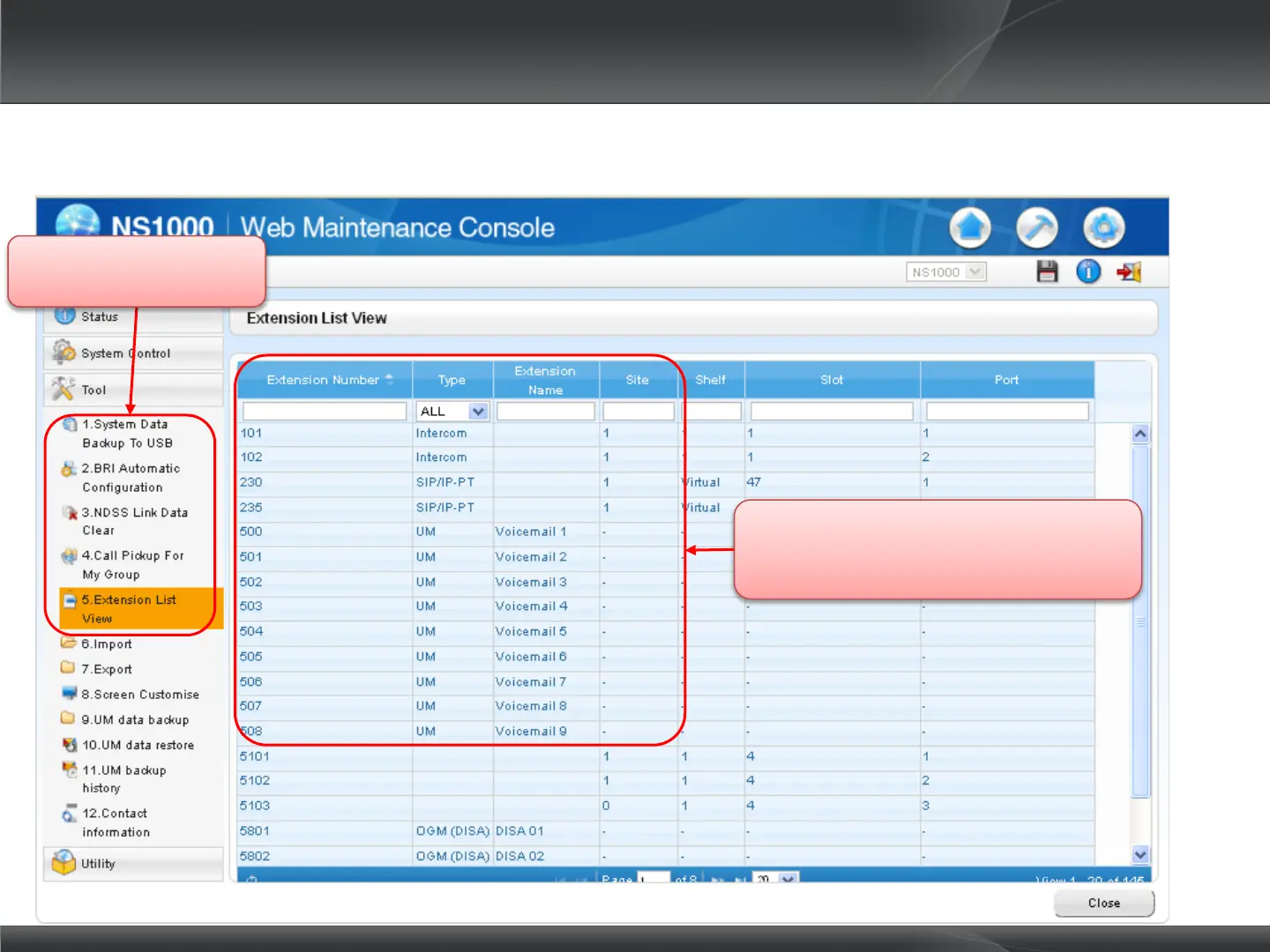Image resolution: width=1270 pixels, height=952 pixels.
Task: Click the table scrollbar up arrow
Action: pos(1140,434)
